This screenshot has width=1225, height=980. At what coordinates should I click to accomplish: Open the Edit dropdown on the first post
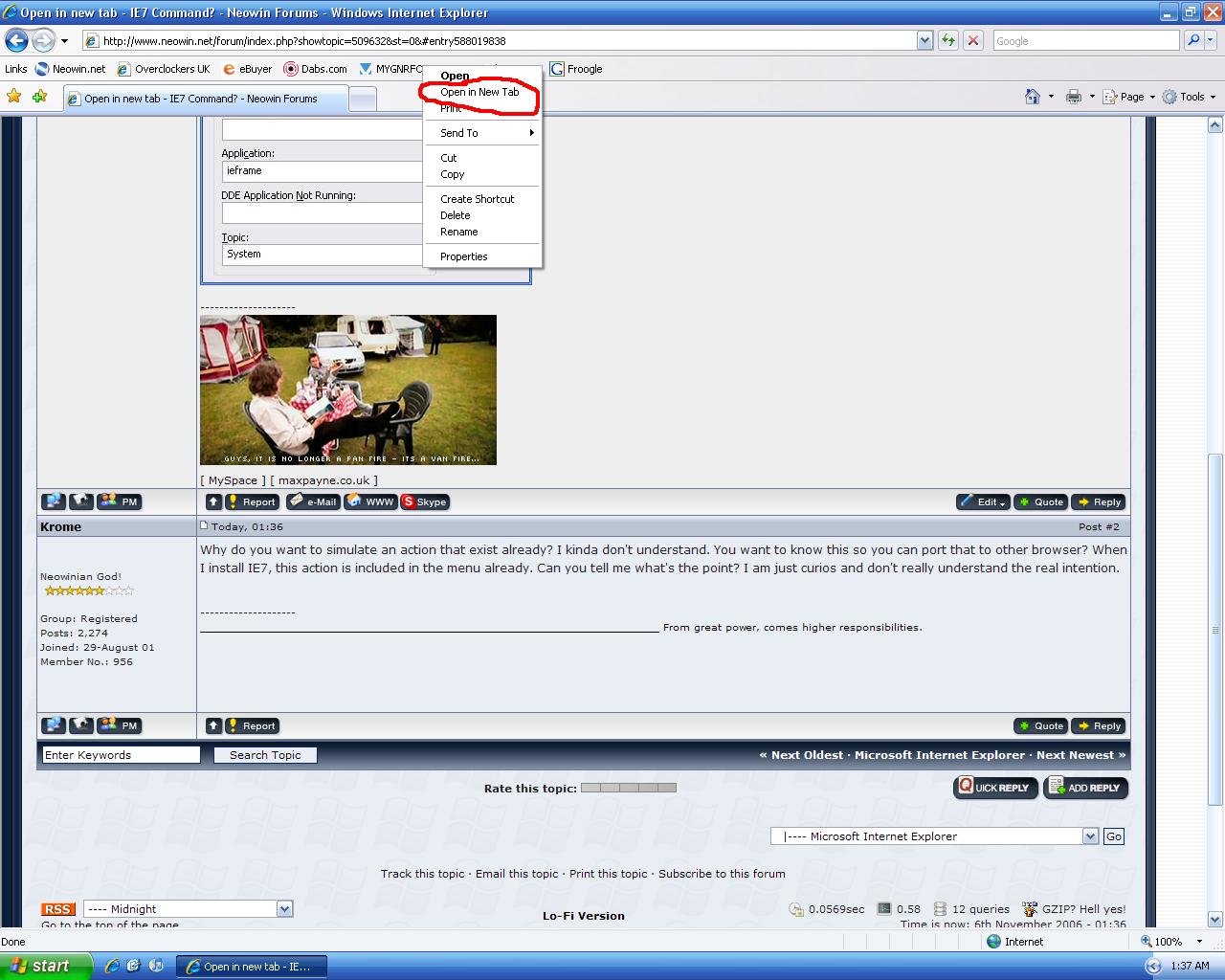tap(983, 501)
